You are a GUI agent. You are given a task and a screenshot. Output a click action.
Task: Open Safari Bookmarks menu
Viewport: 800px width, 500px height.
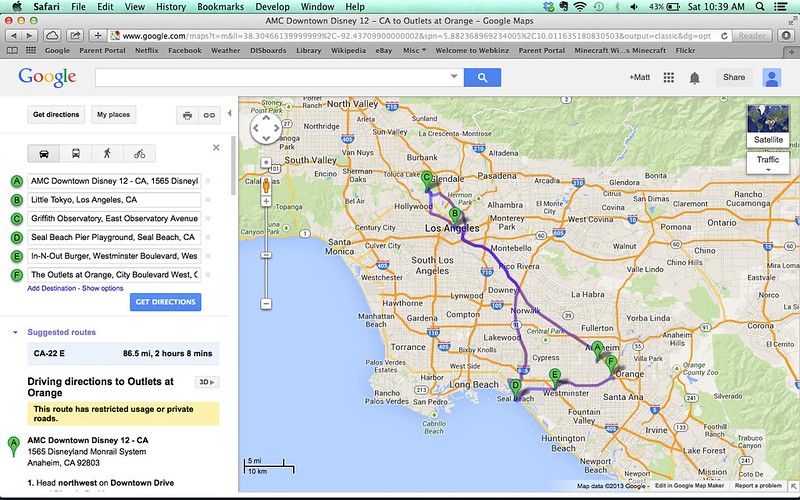point(220,7)
